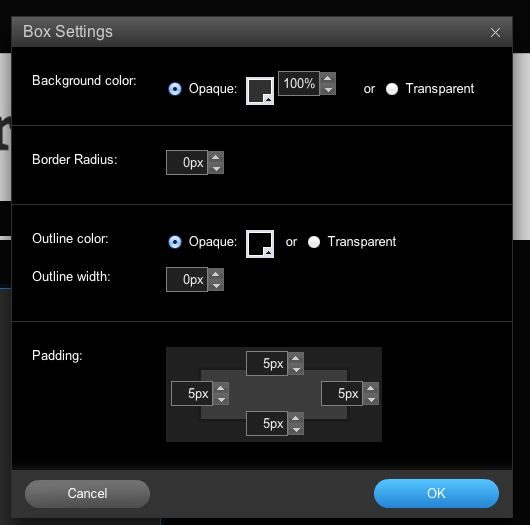
Task: Increase background opacity with up arrow
Action: 328,78
